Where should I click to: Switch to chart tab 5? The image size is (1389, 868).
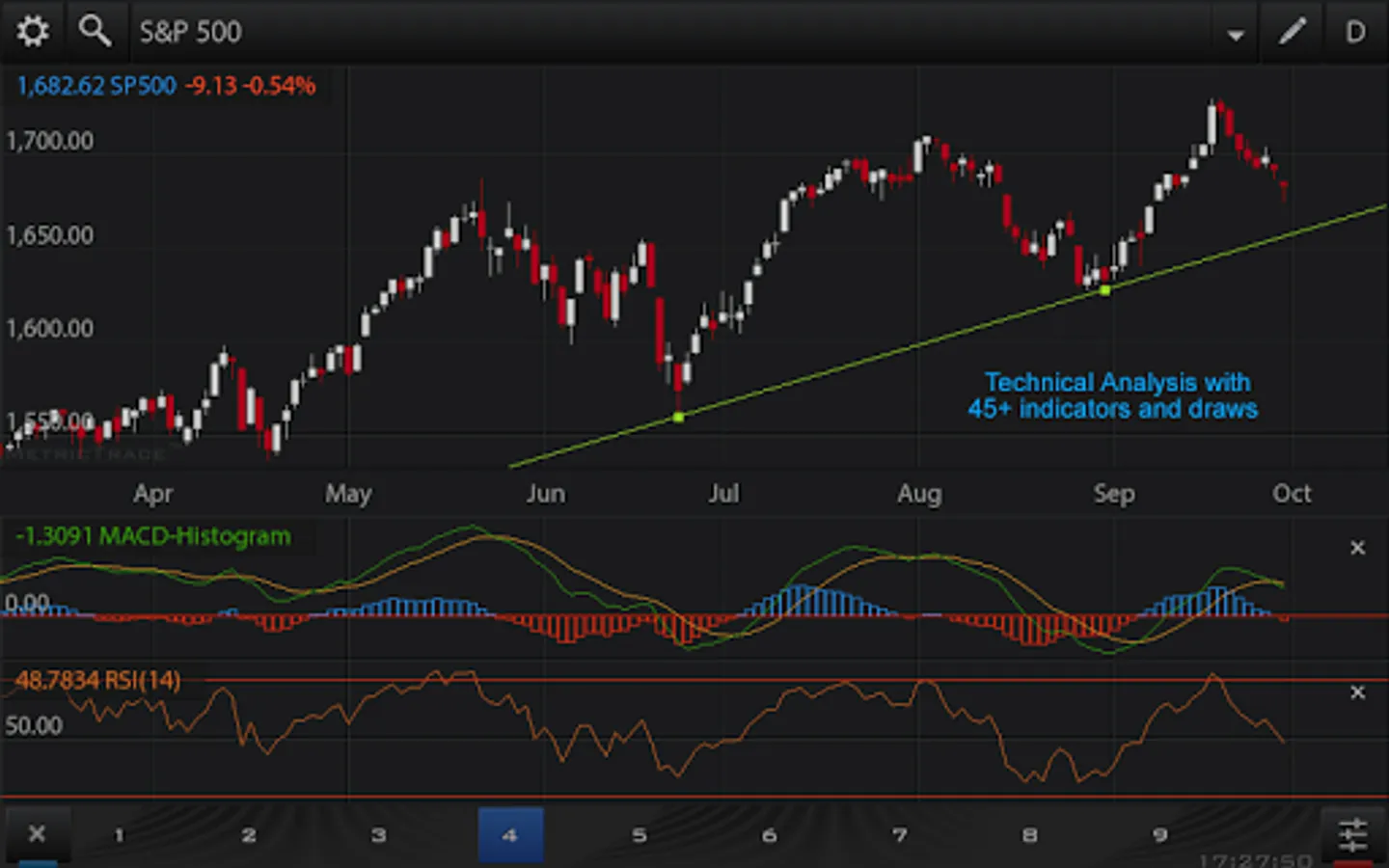coord(640,835)
